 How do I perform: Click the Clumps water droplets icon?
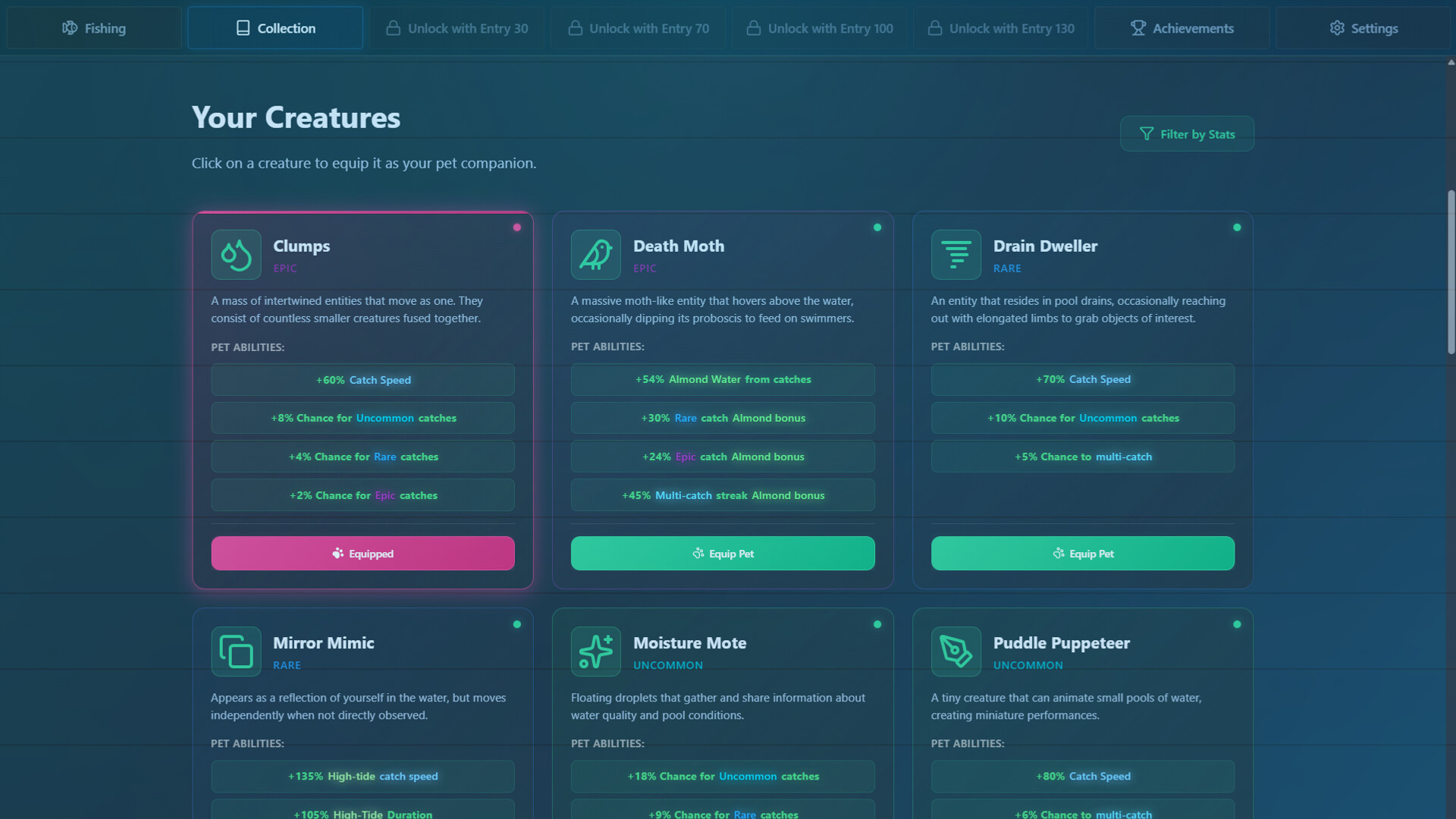coord(236,255)
